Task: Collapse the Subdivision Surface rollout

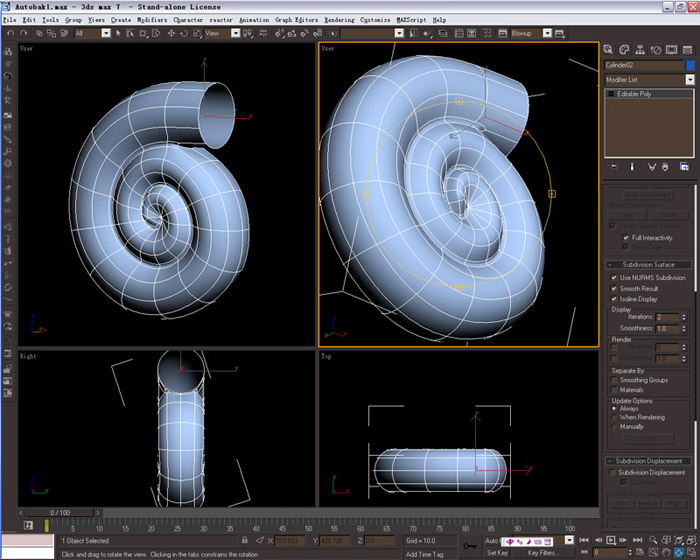Action: click(x=649, y=264)
